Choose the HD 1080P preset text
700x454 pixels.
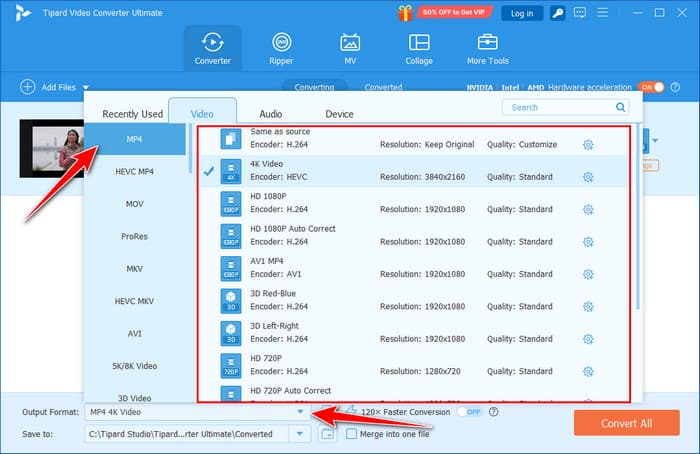(x=268, y=196)
